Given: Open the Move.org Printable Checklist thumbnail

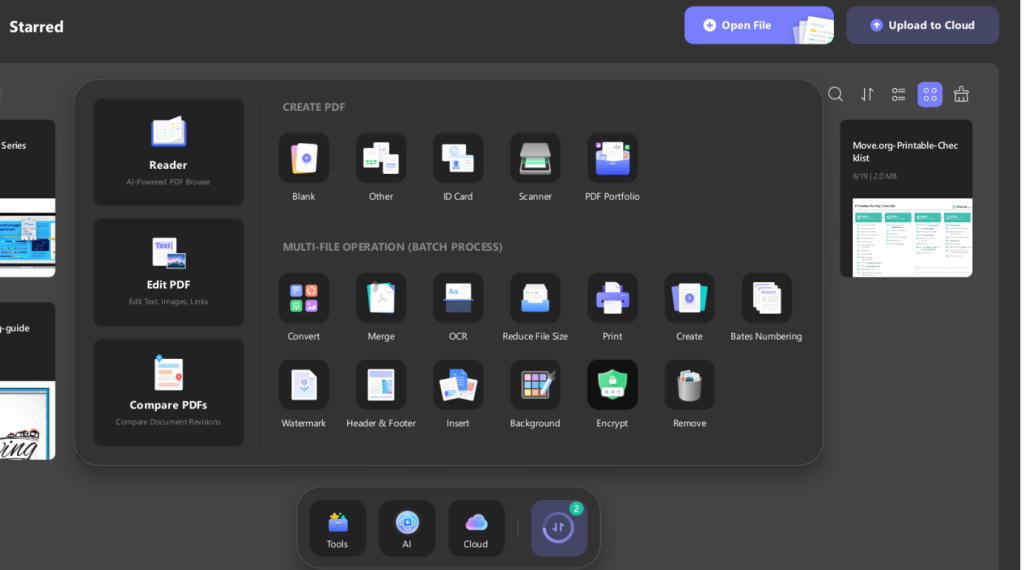Looking at the screenshot, I should point(906,236).
